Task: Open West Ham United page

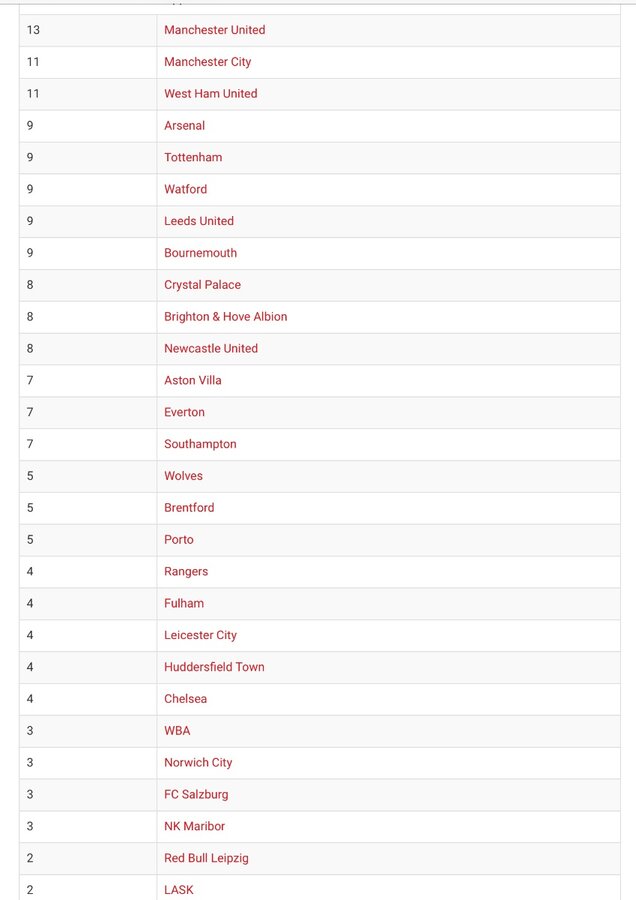Action: point(211,94)
